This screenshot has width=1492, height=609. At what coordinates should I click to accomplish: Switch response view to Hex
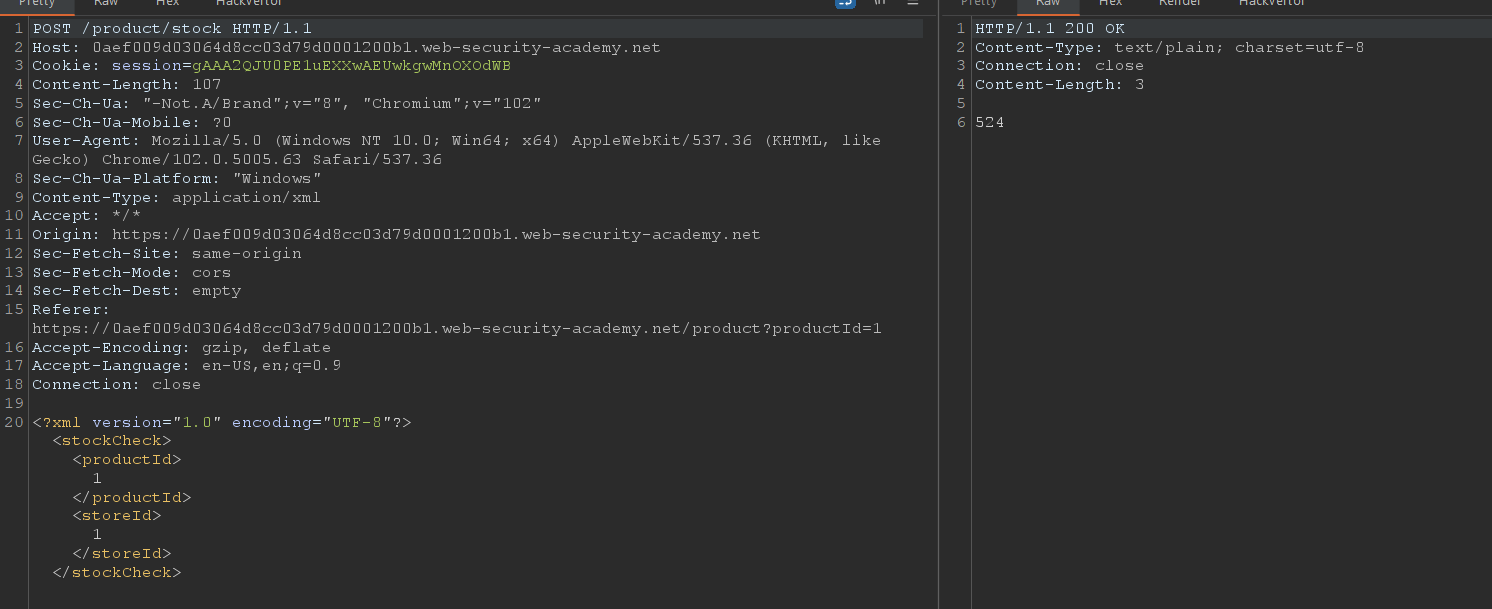click(1110, 4)
